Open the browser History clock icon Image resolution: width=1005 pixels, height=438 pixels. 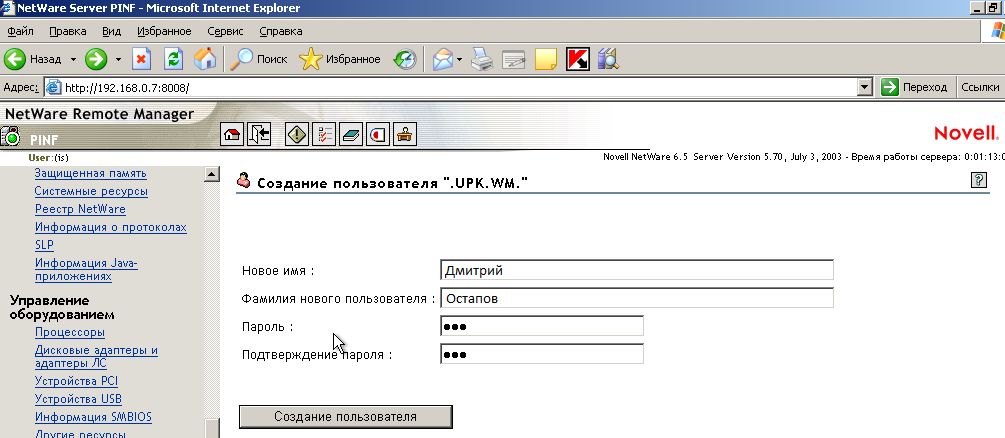(x=404, y=59)
